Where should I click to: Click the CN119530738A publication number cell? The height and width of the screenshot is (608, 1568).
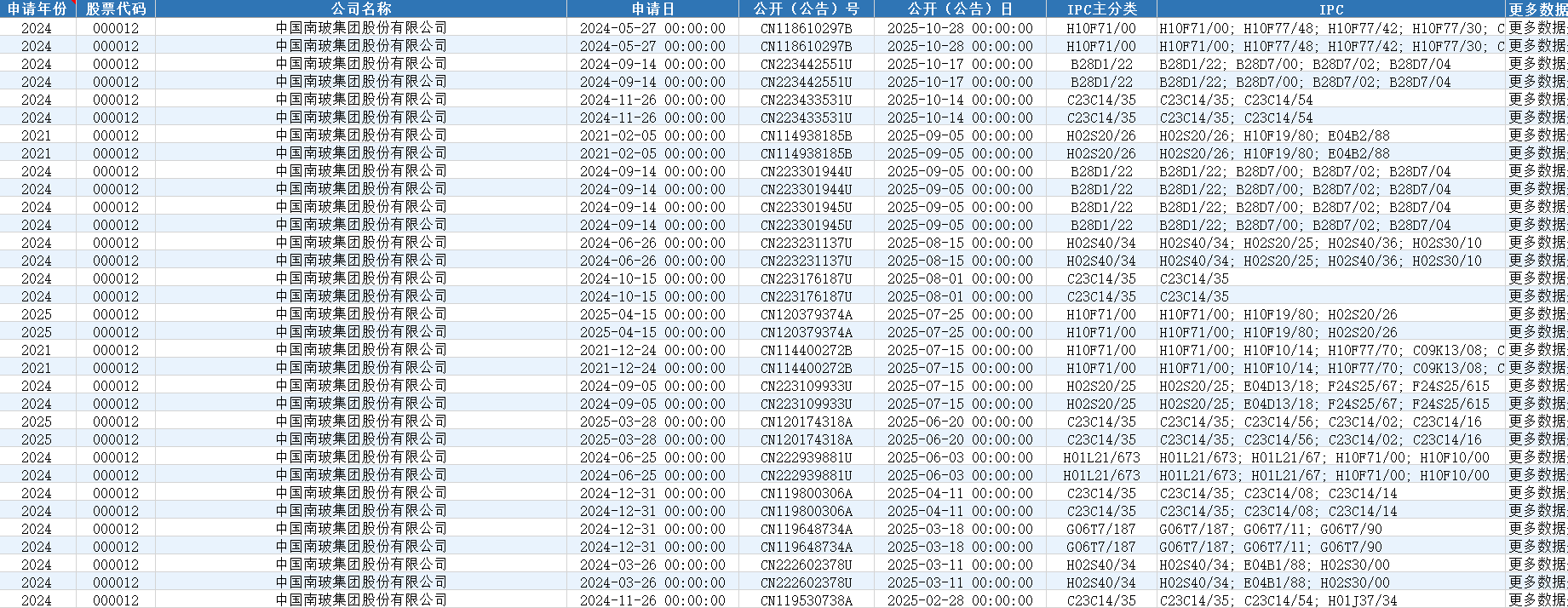807,599
